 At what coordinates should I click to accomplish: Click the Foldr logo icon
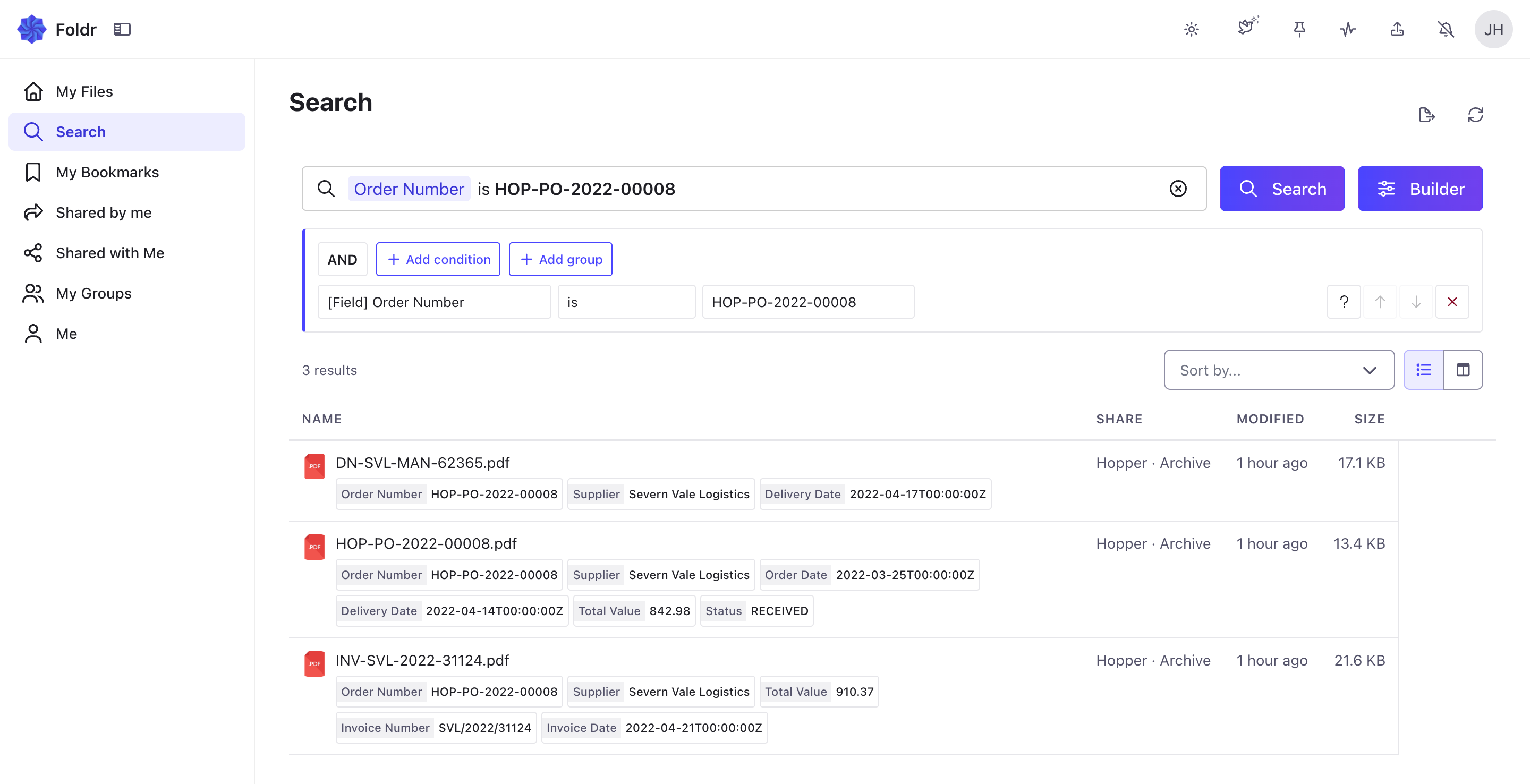[x=31, y=29]
